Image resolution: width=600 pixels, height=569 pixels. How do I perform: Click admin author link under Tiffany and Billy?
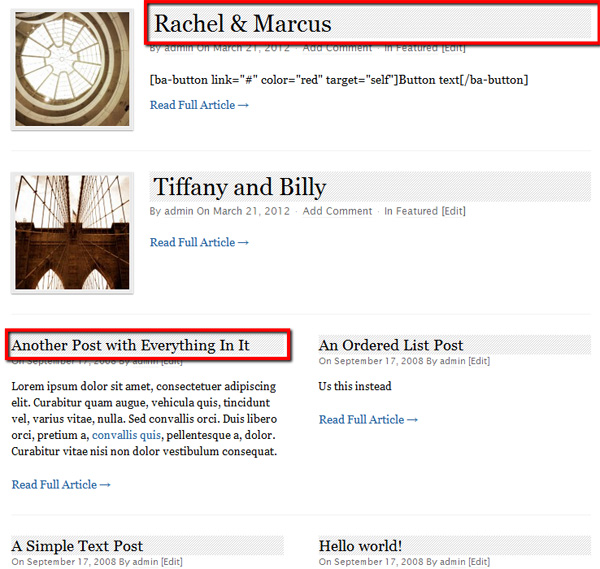(x=179, y=211)
